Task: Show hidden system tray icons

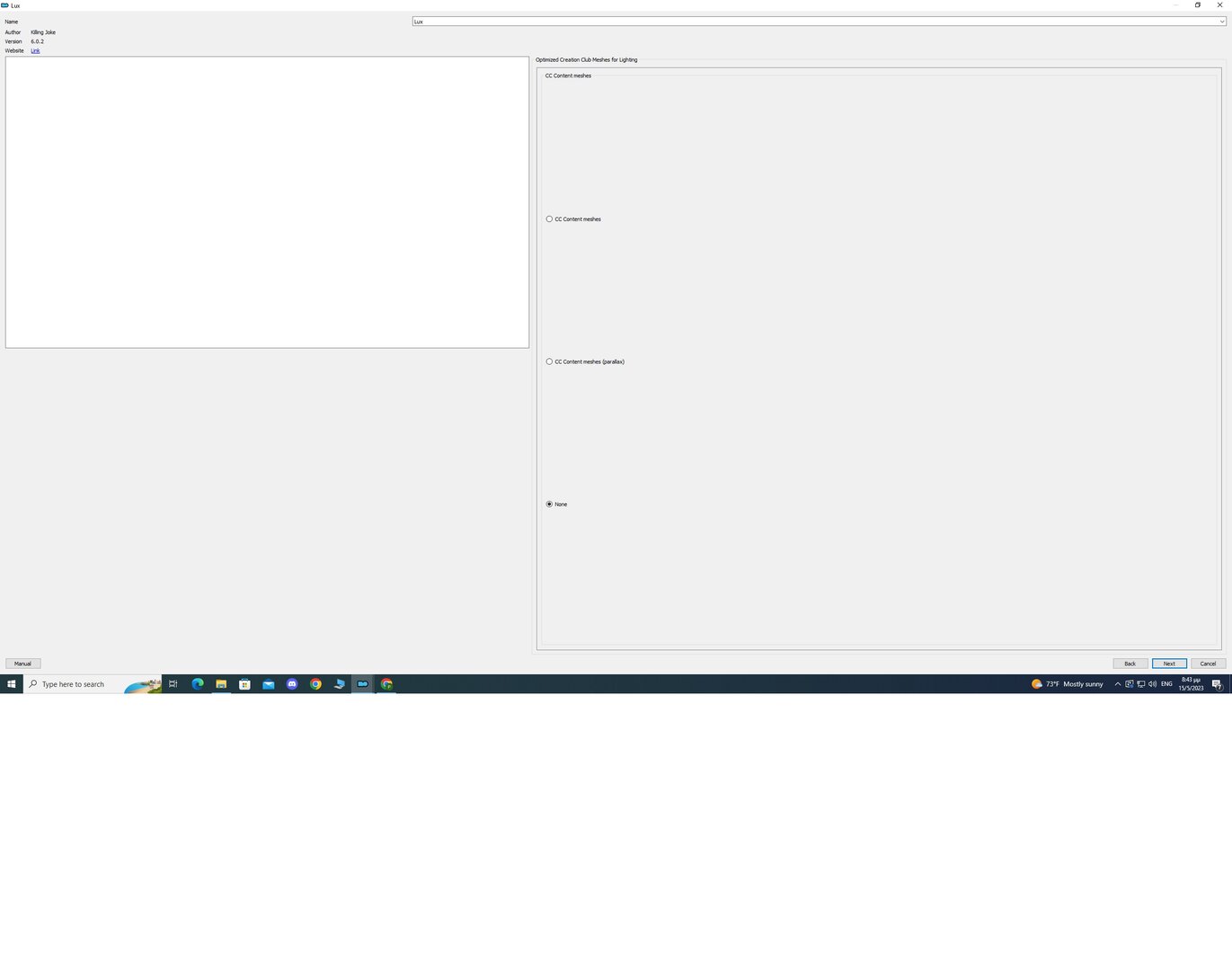Action: coord(1118,684)
